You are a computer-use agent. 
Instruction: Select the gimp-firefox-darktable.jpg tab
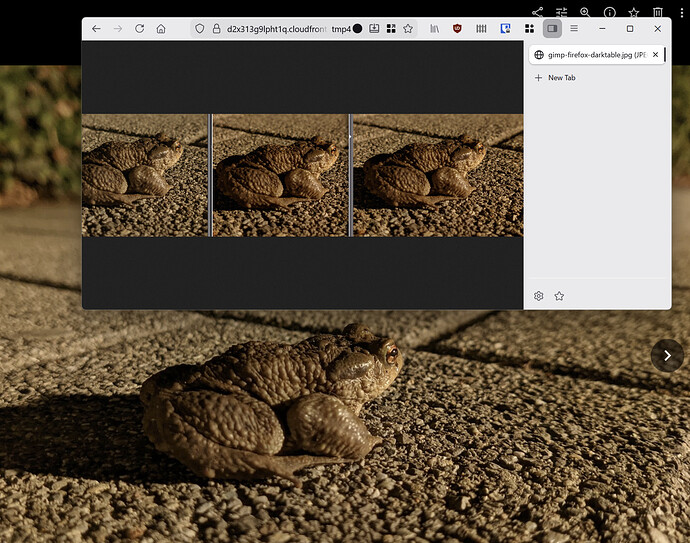(590, 55)
